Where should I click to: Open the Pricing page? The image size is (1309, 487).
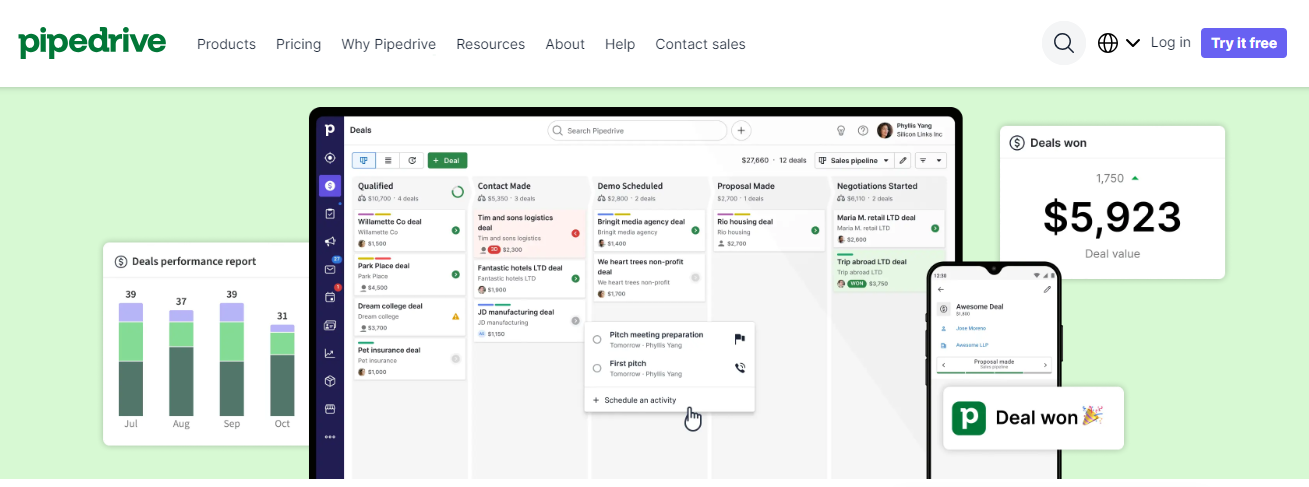click(x=298, y=44)
